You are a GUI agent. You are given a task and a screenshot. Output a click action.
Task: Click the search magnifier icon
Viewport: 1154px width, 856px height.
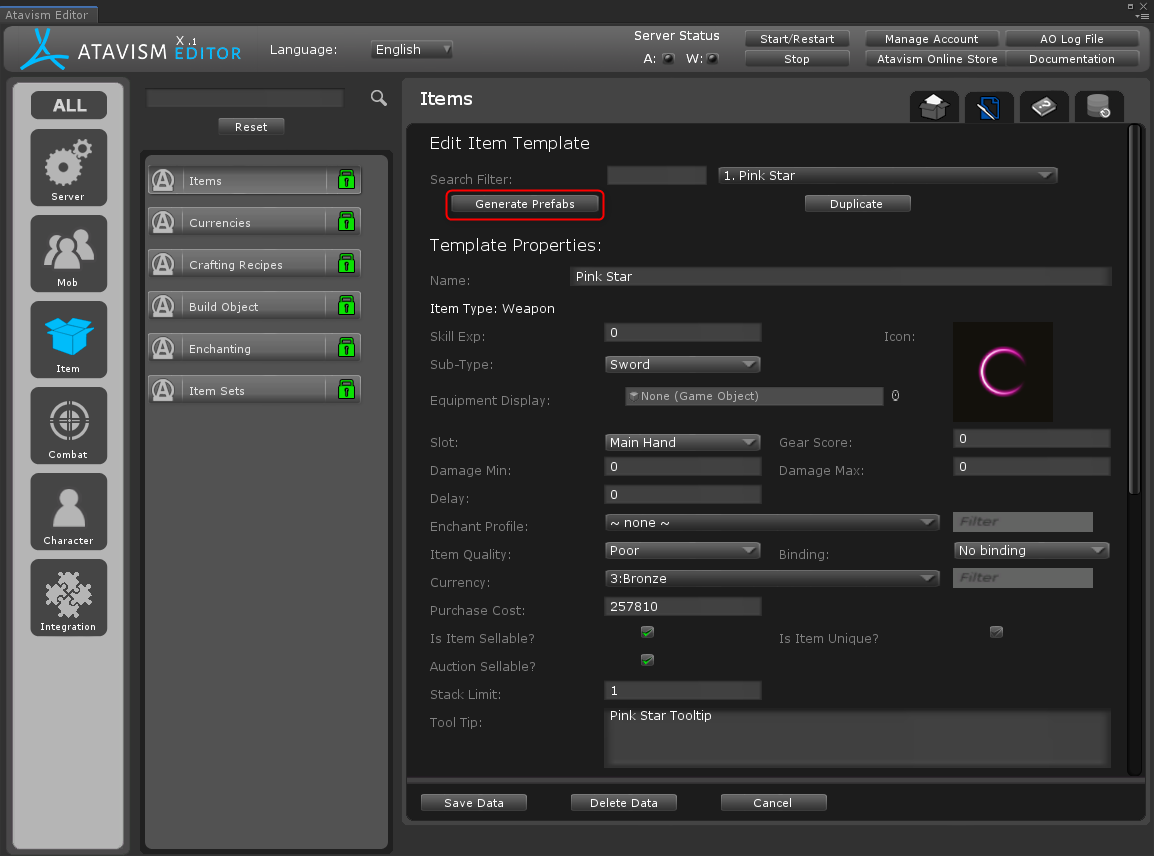378,98
